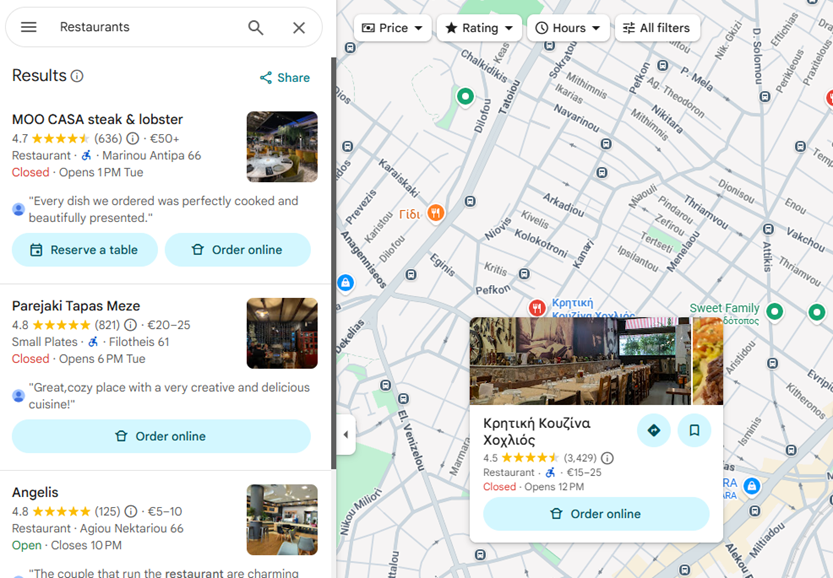The image size is (833, 578).
Task: Click info icon next to Angelis reviews
Action: (x=131, y=512)
